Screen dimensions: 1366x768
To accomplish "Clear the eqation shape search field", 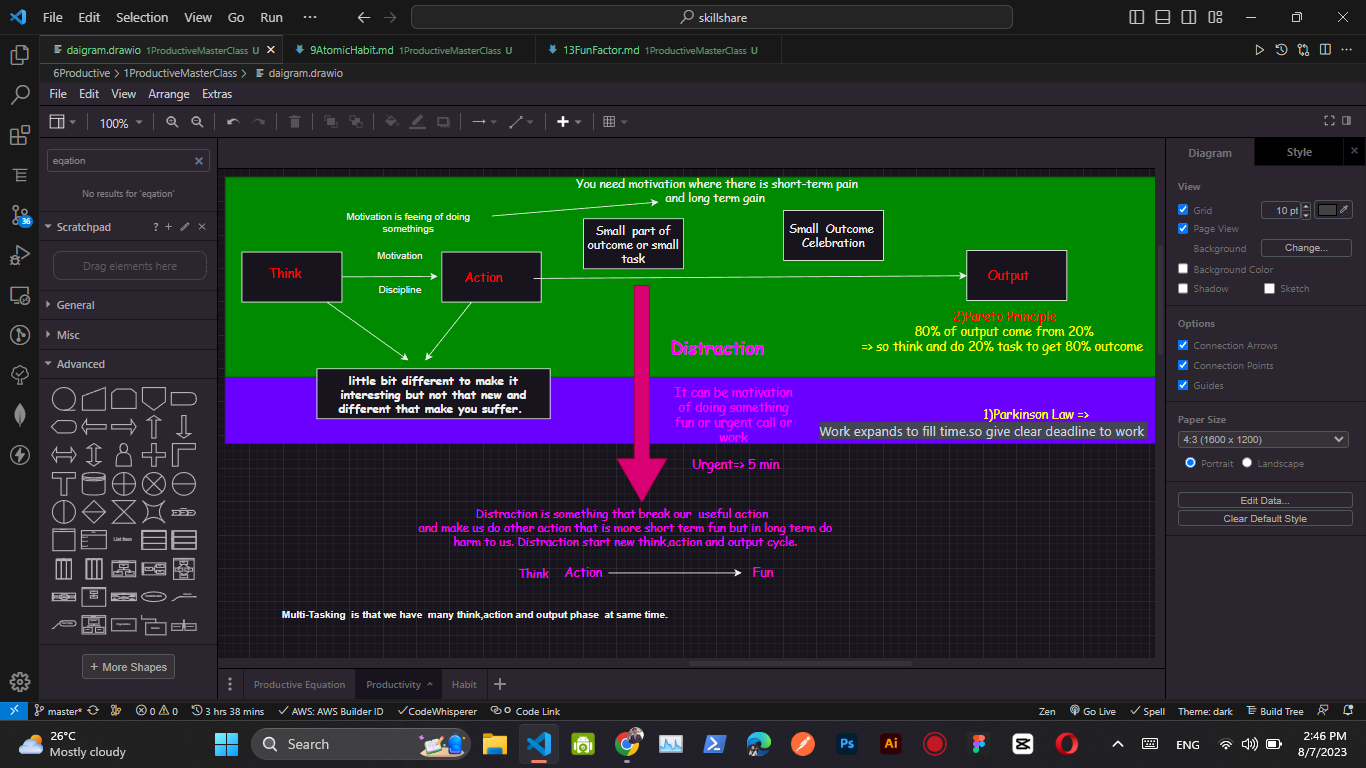I will (x=199, y=160).
